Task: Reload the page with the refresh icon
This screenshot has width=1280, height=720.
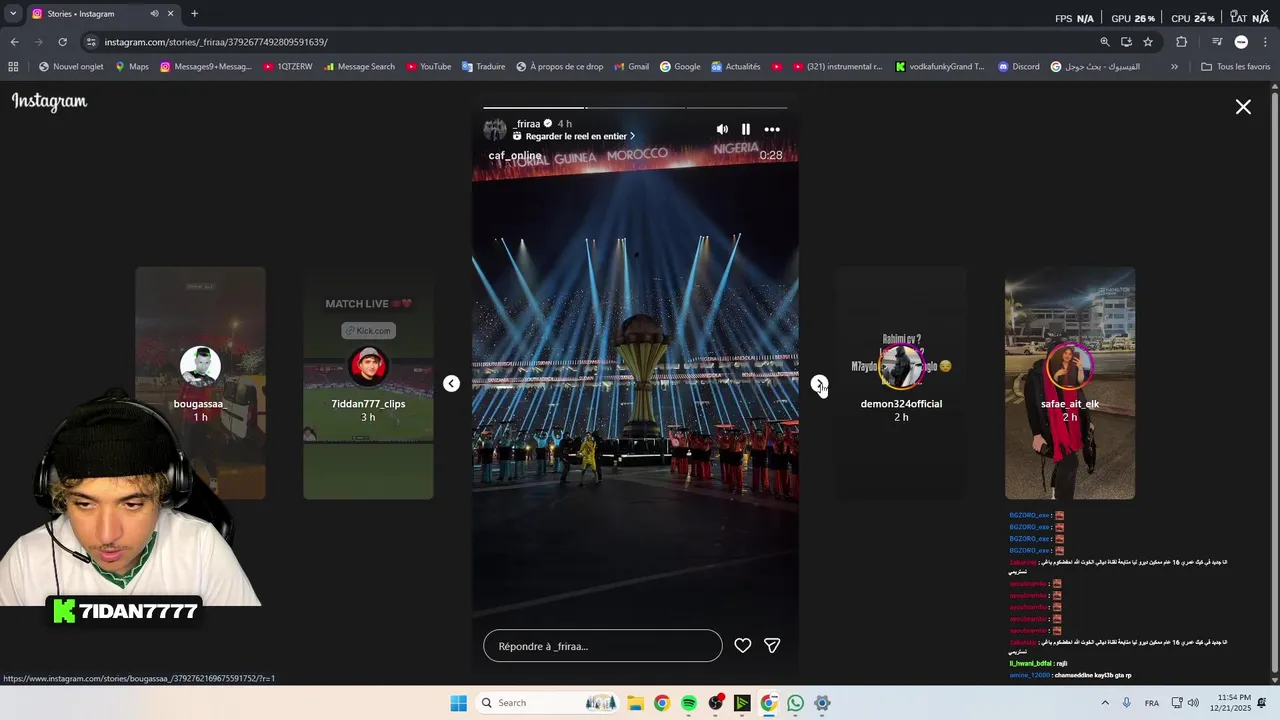Action: point(62,42)
